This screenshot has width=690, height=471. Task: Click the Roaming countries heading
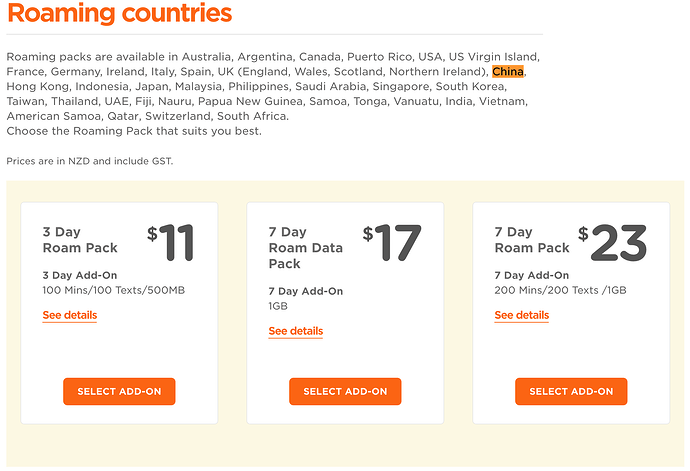pos(120,13)
